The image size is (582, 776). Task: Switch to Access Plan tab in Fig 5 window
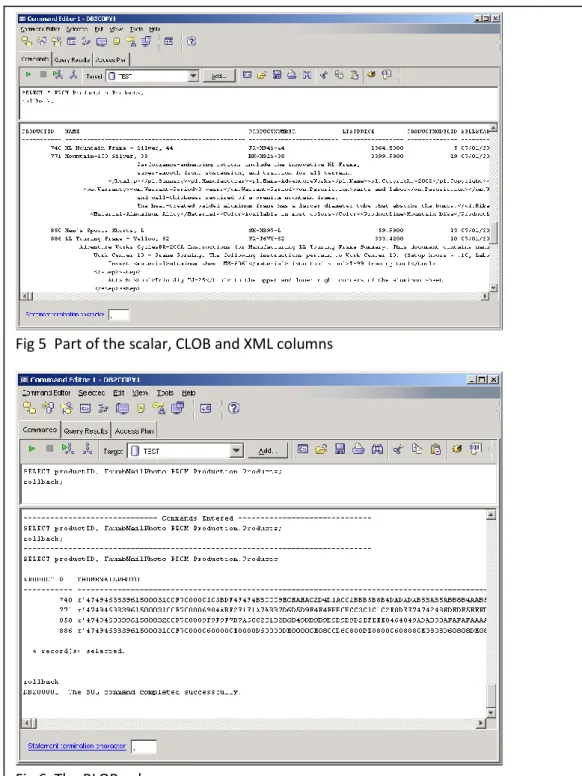pyautogui.click(x=110, y=60)
